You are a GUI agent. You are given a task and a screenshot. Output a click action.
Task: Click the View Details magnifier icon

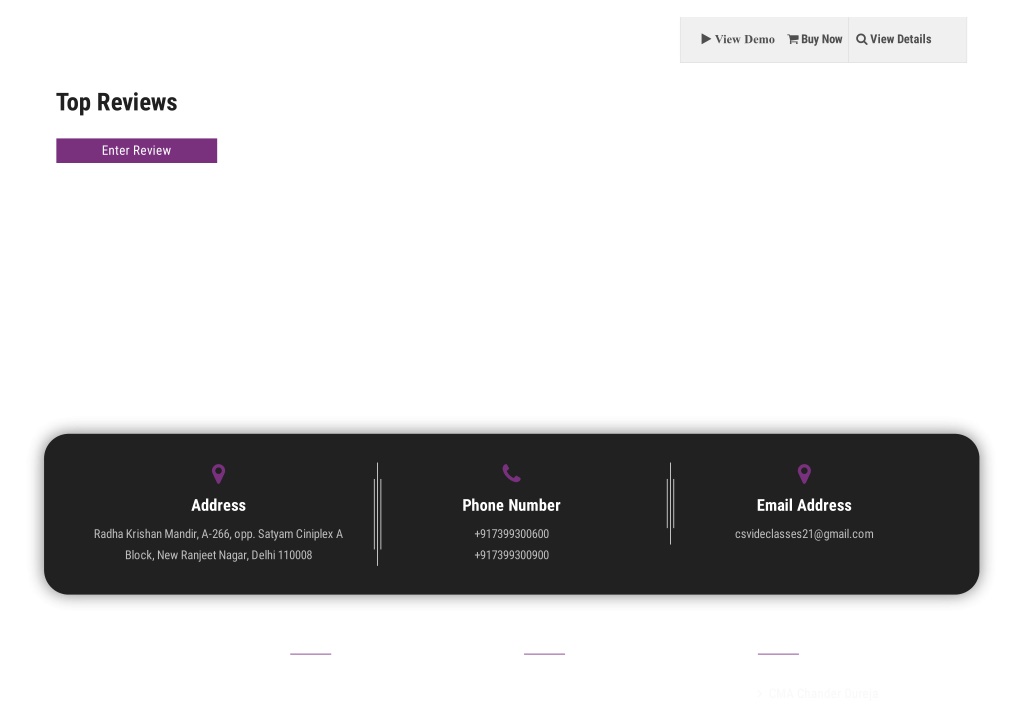(x=861, y=39)
